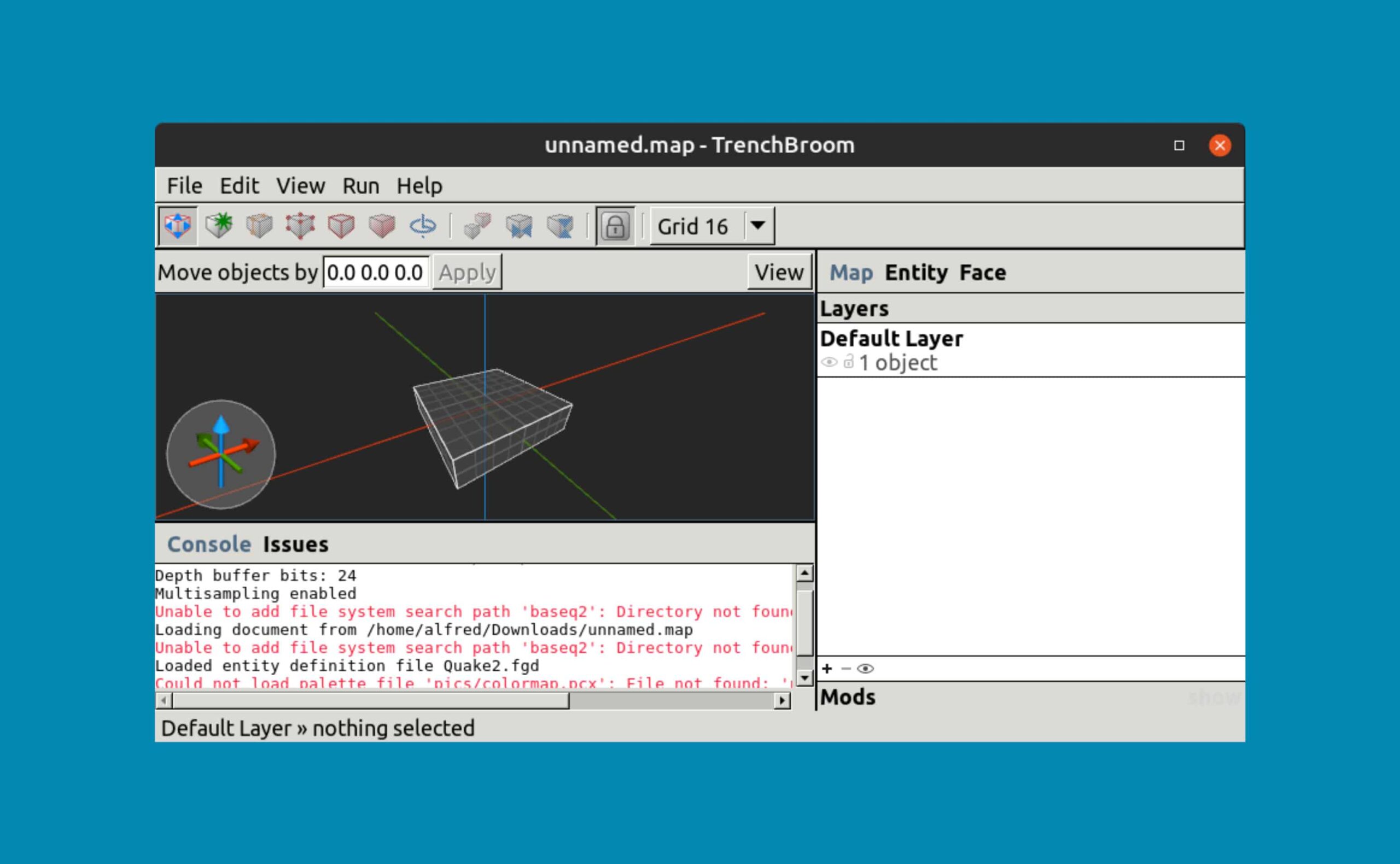The width and height of the screenshot is (1400, 864).
Task: Activate the Clip tool
Action: click(x=259, y=226)
